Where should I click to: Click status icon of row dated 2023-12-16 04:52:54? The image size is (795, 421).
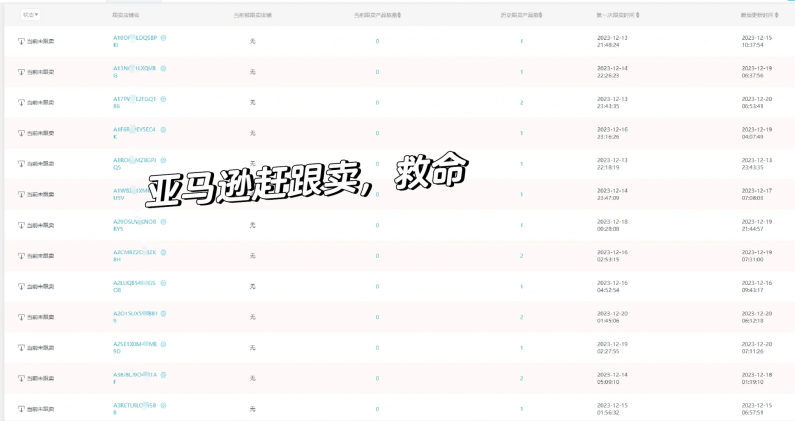click(21, 287)
